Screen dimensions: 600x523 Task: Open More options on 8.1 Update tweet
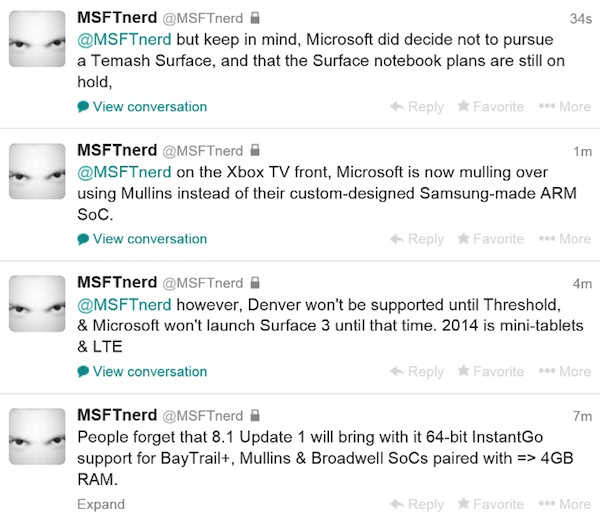[x=565, y=504]
